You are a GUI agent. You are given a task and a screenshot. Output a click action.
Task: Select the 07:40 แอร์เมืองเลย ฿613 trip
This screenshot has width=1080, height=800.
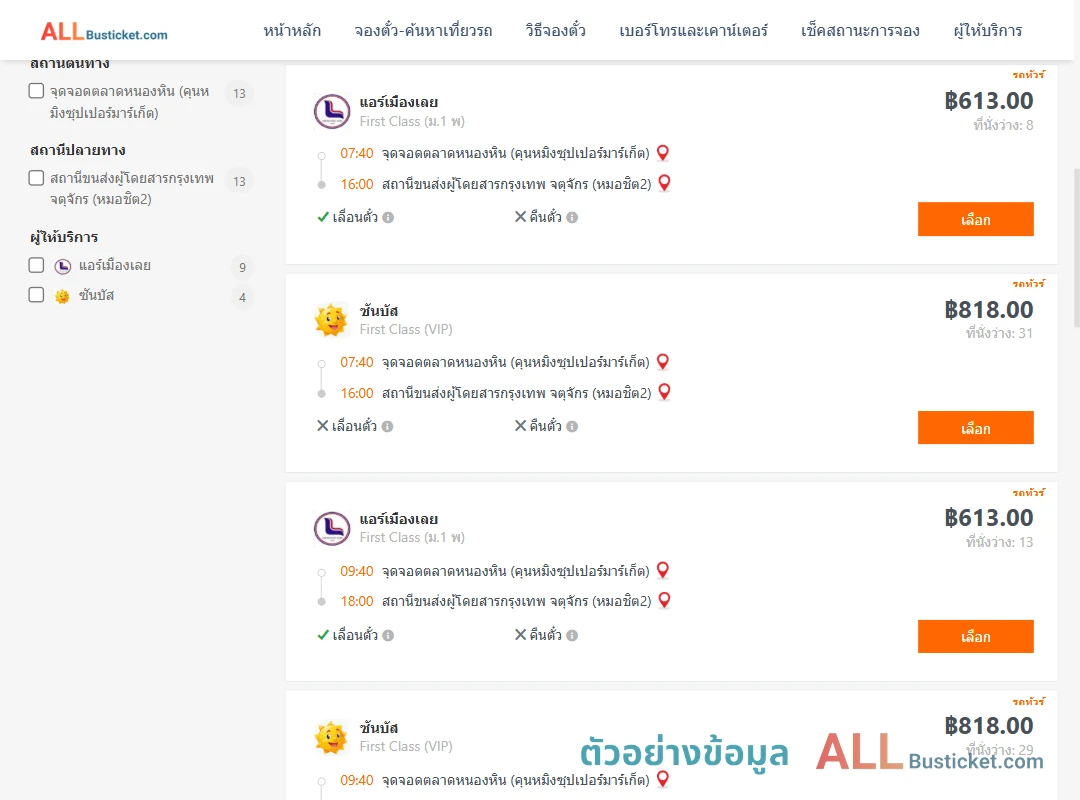(x=975, y=219)
